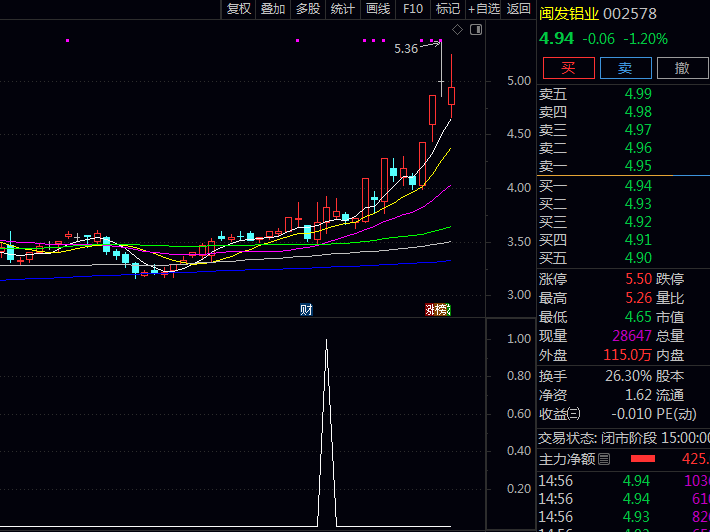The height and width of the screenshot is (532, 710).
Task: Click the 涨 red marker under chart
Action: pos(429,310)
